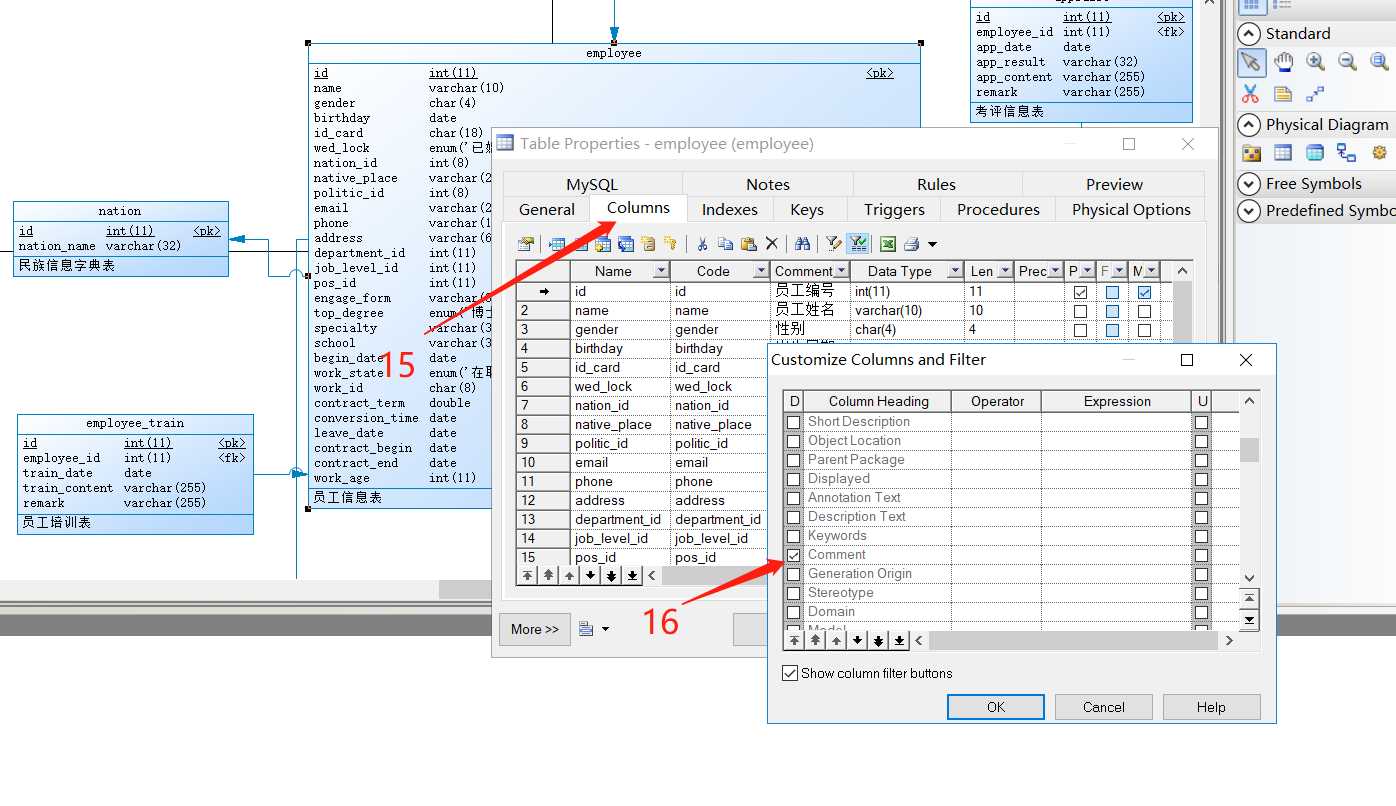
Task: Switch to the Indexes tab
Action: [730, 209]
